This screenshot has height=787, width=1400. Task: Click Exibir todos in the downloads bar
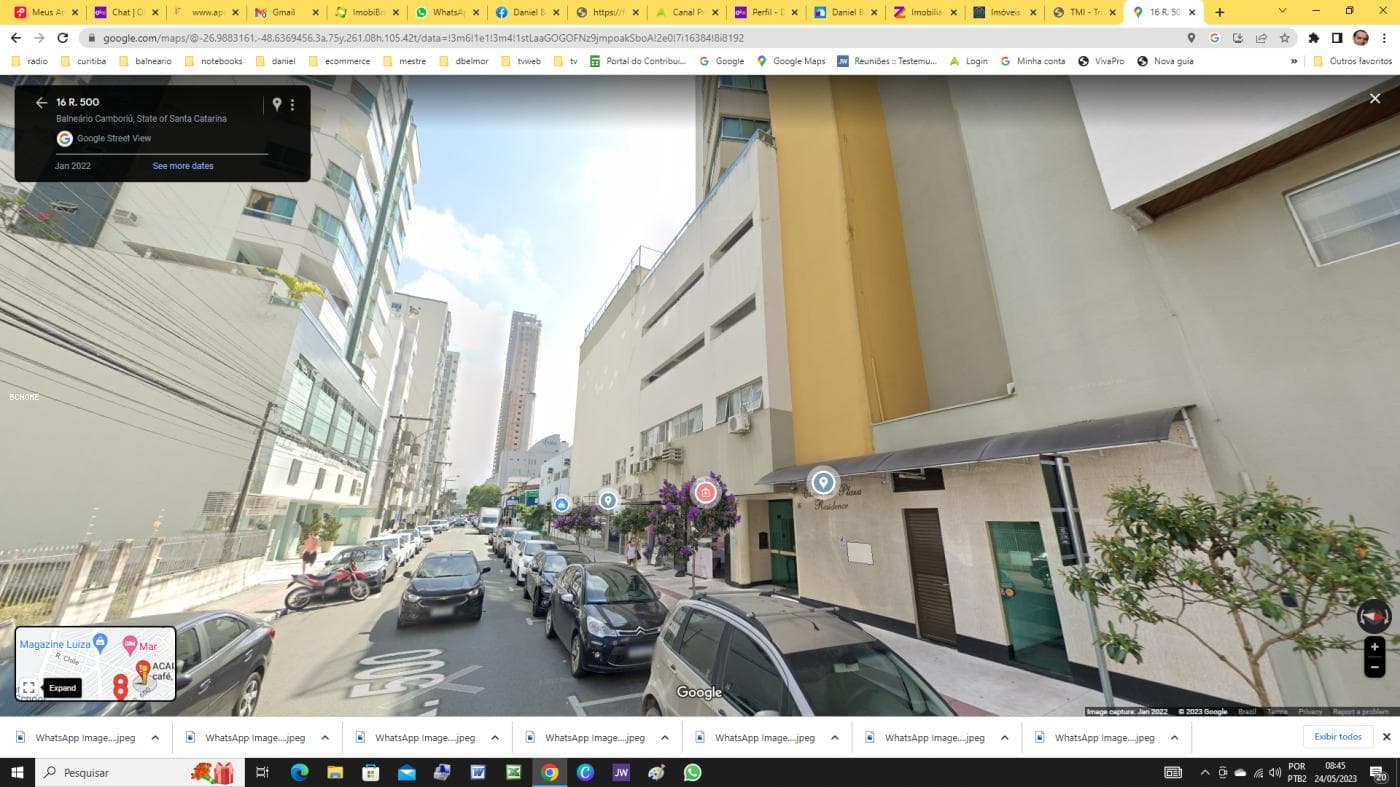(x=1337, y=737)
